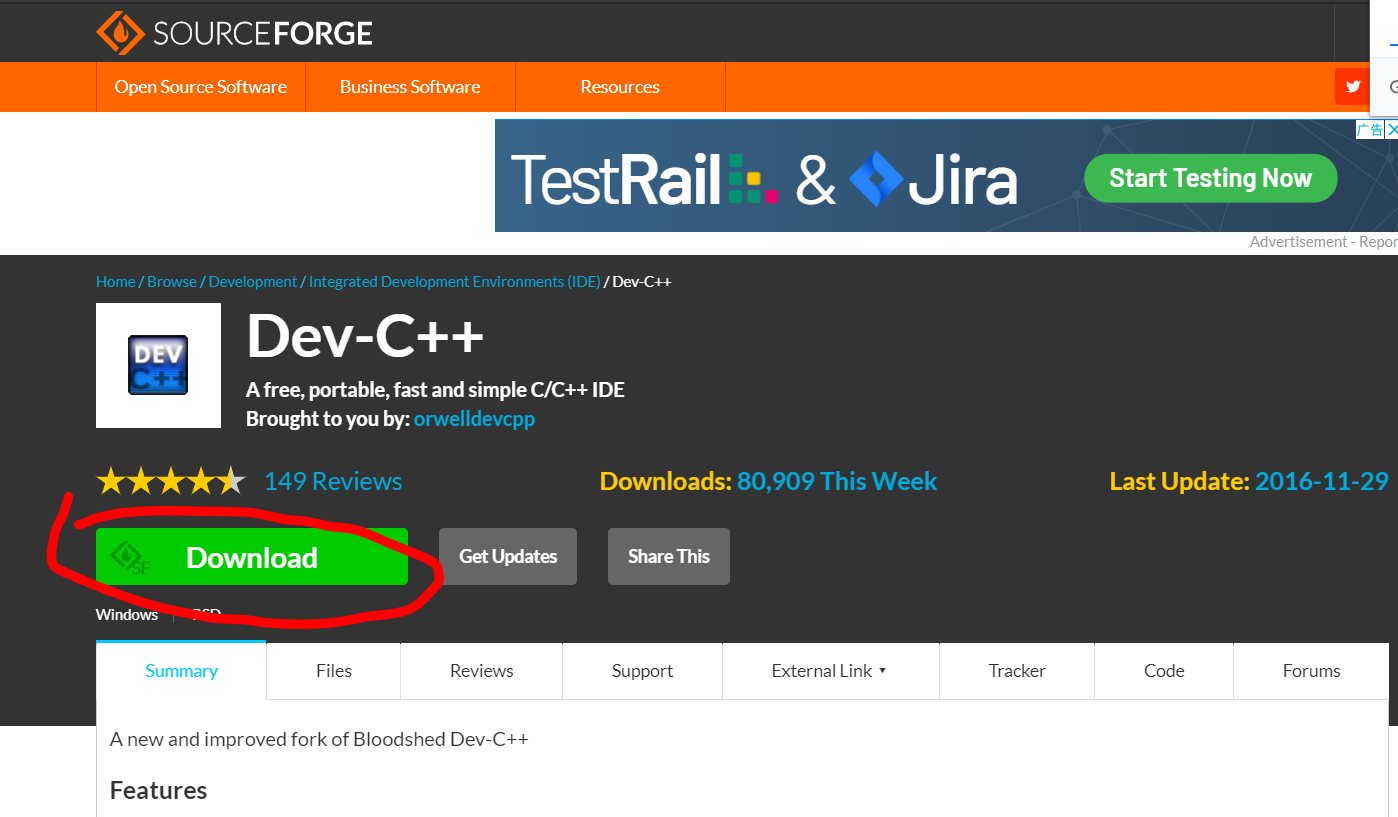Go to the Browse breadcrumb link

[x=172, y=282]
